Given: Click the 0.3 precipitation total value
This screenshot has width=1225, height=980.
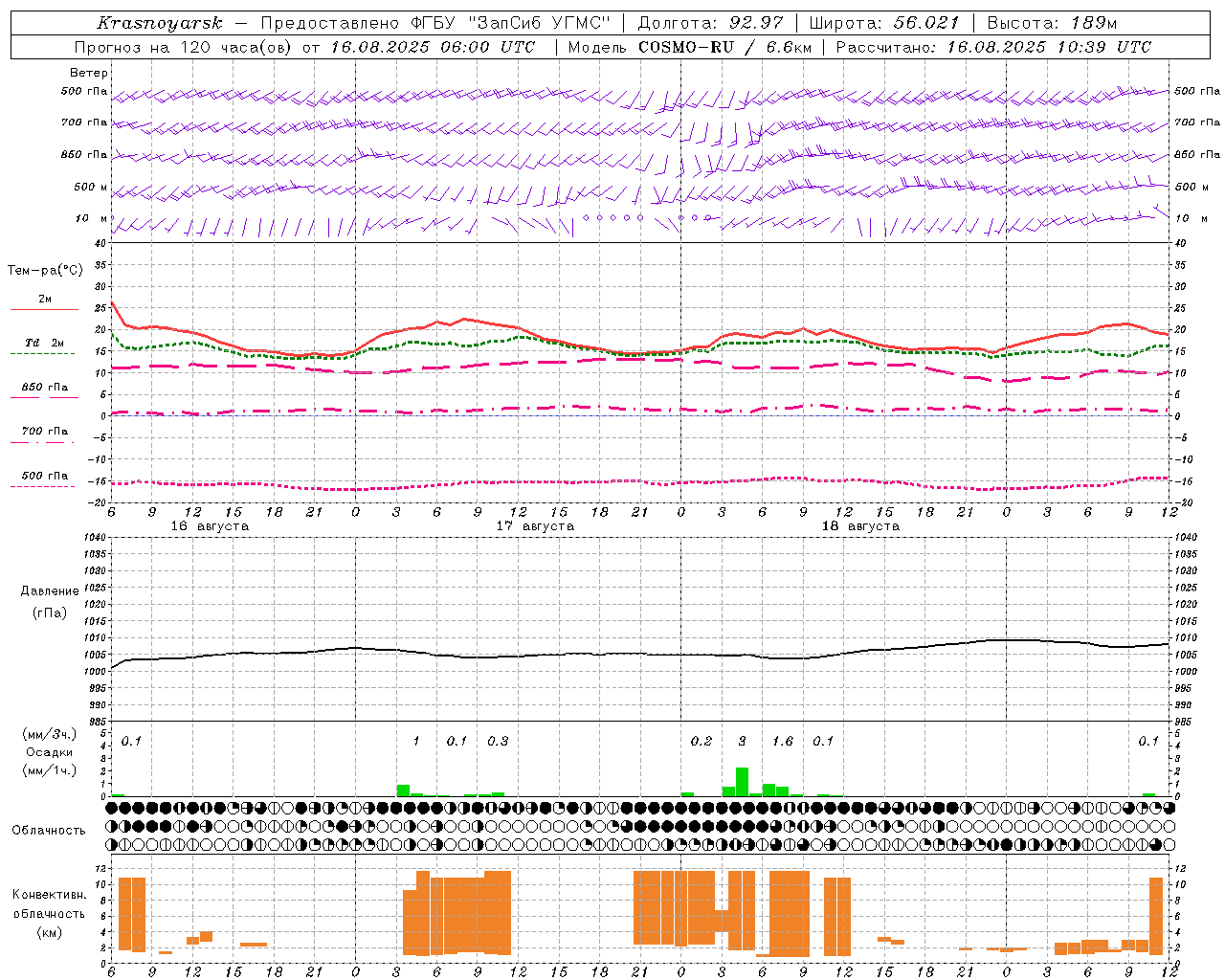Looking at the screenshot, I should point(498,741).
